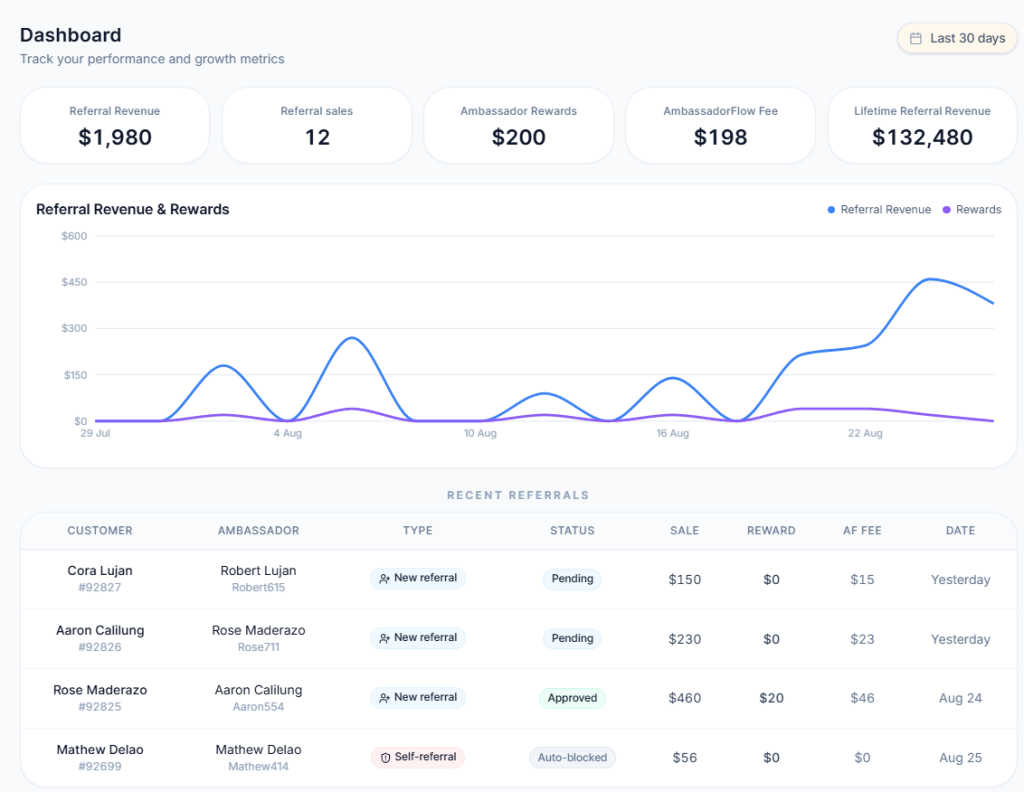Open customer Mathew Delao #92699

point(100,750)
